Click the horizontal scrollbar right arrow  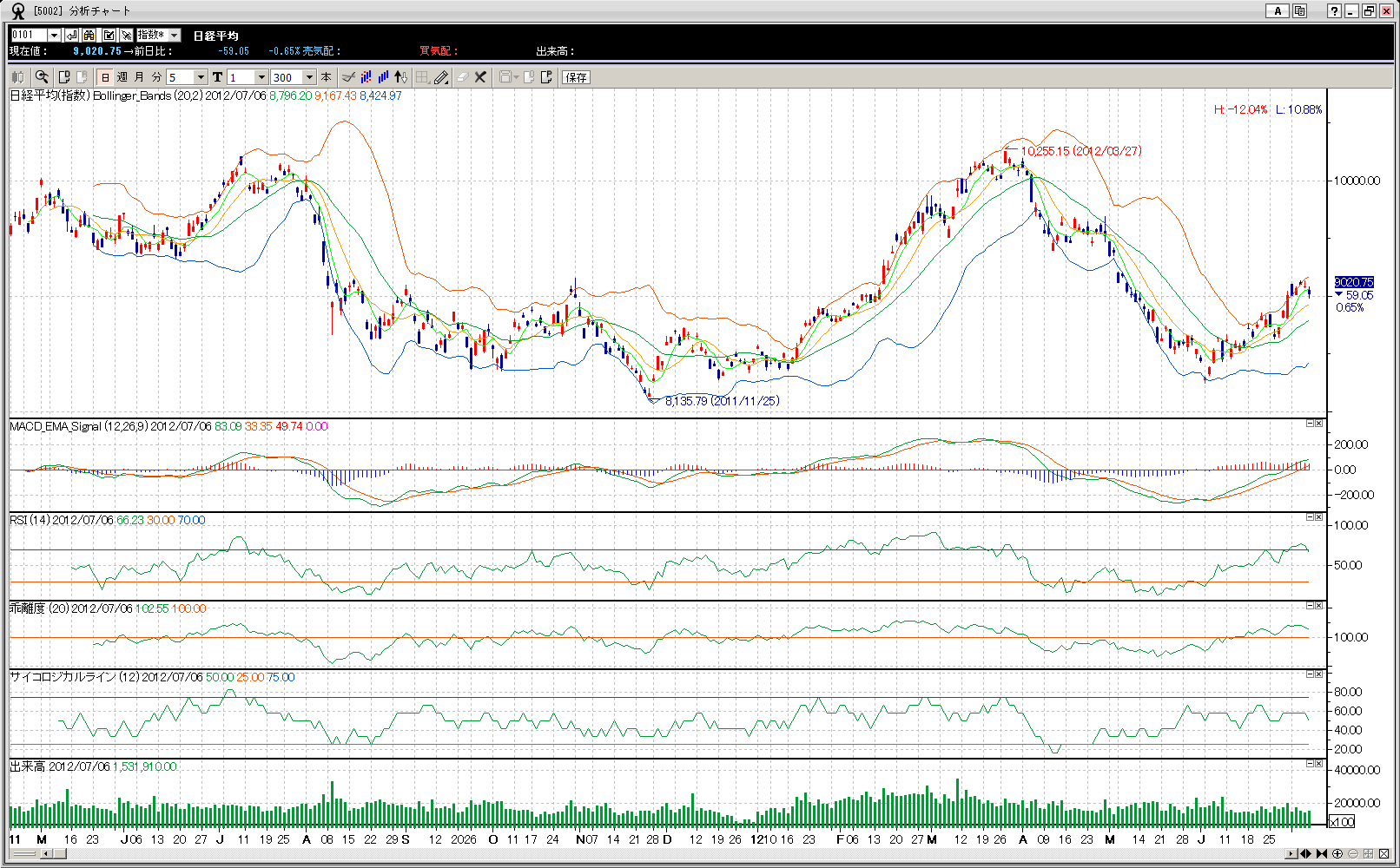tap(1291, 854)
